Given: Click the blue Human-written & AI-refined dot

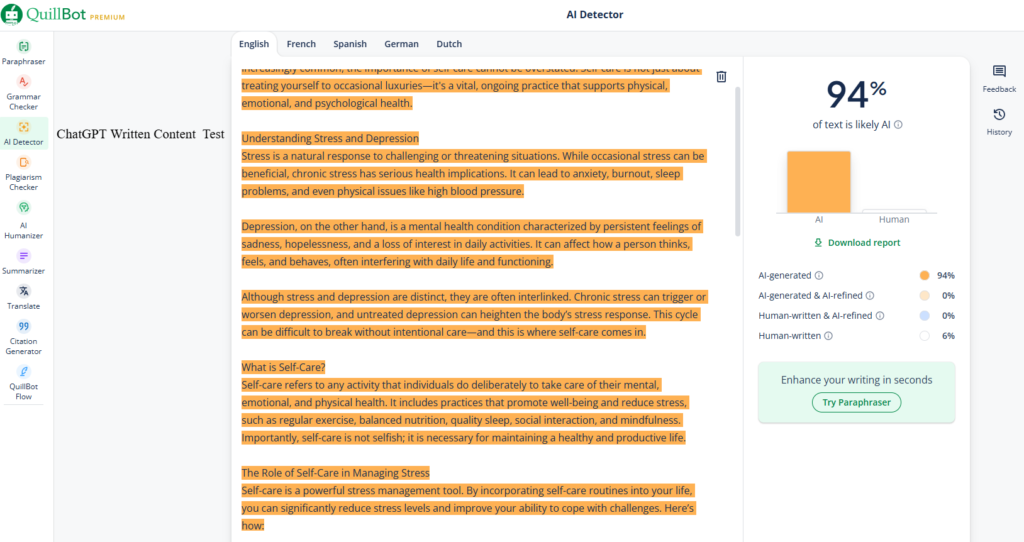Looking at the screenshot, I should tap(924, 316).
